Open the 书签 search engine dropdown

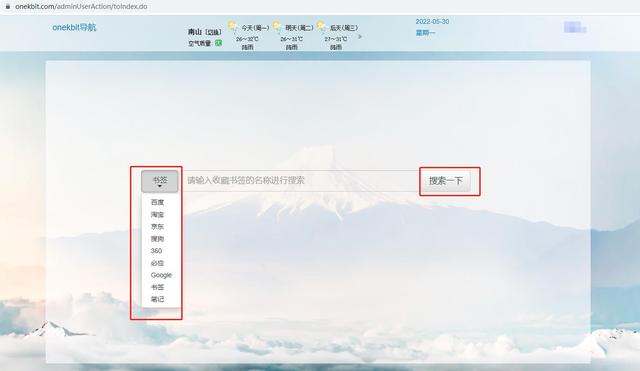pos(160,181)
